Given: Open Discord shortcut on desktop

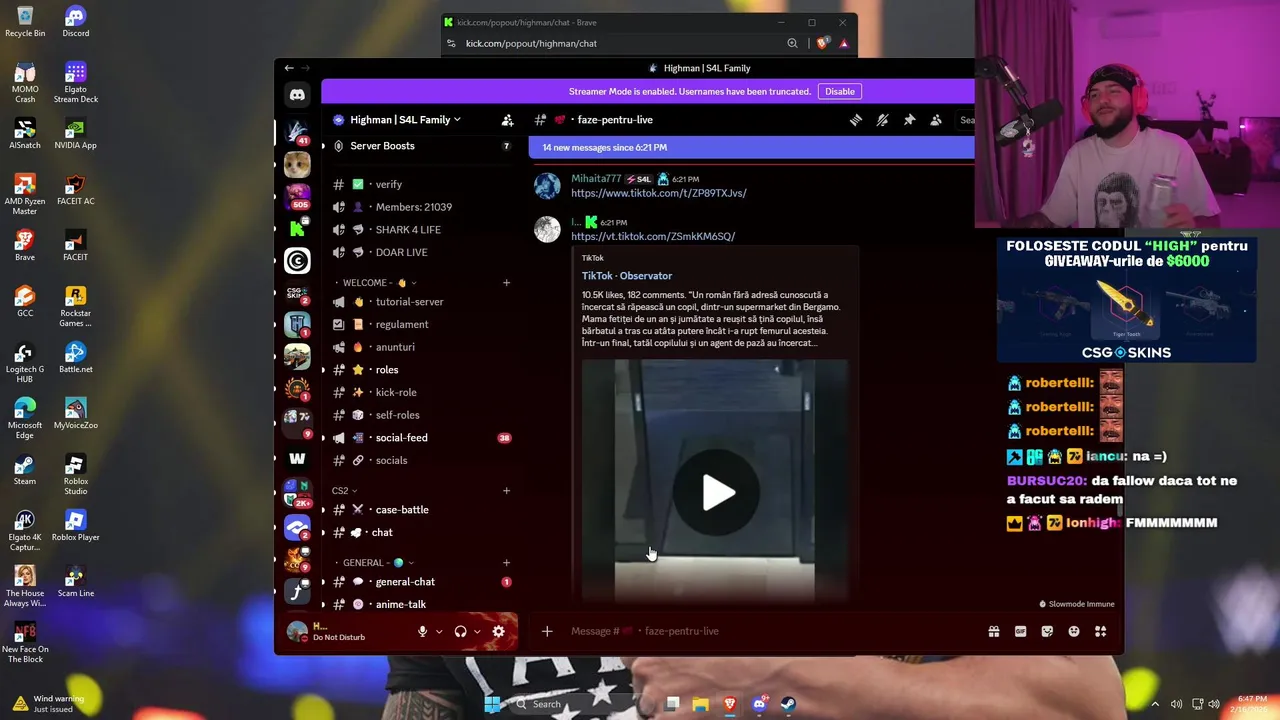Looking at the screenshot, I should [75, 22].
